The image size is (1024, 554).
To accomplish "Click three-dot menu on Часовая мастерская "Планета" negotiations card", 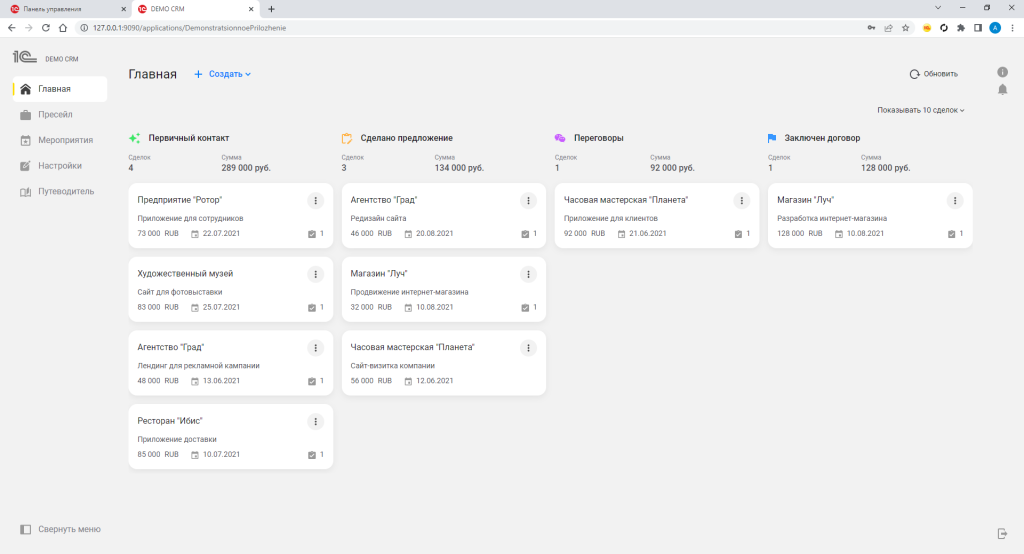I will (742, 201).
